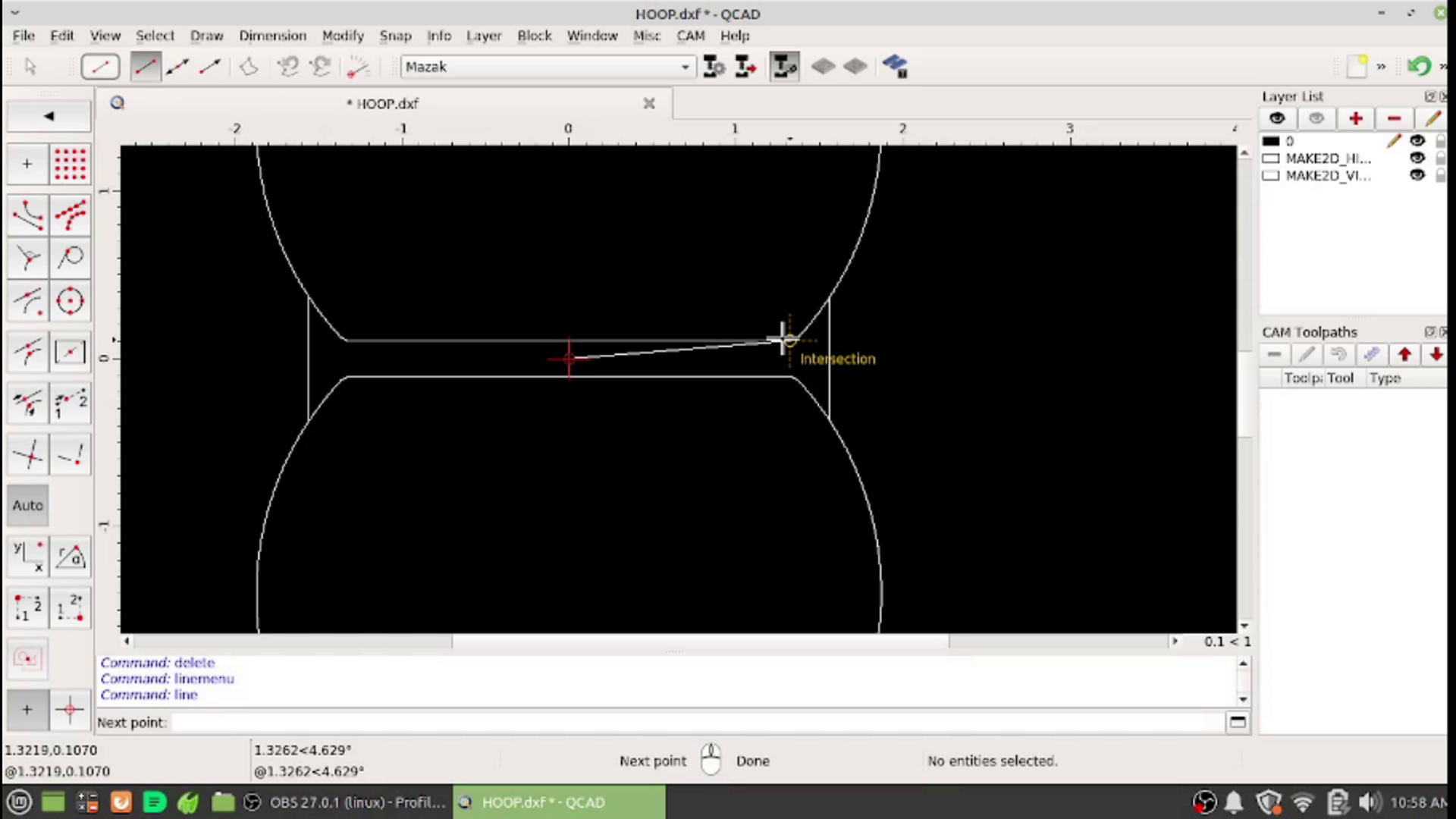The image size is (1456, 819).
Task: Click the command line scroll up arrow
Action: click(1243, 664)
